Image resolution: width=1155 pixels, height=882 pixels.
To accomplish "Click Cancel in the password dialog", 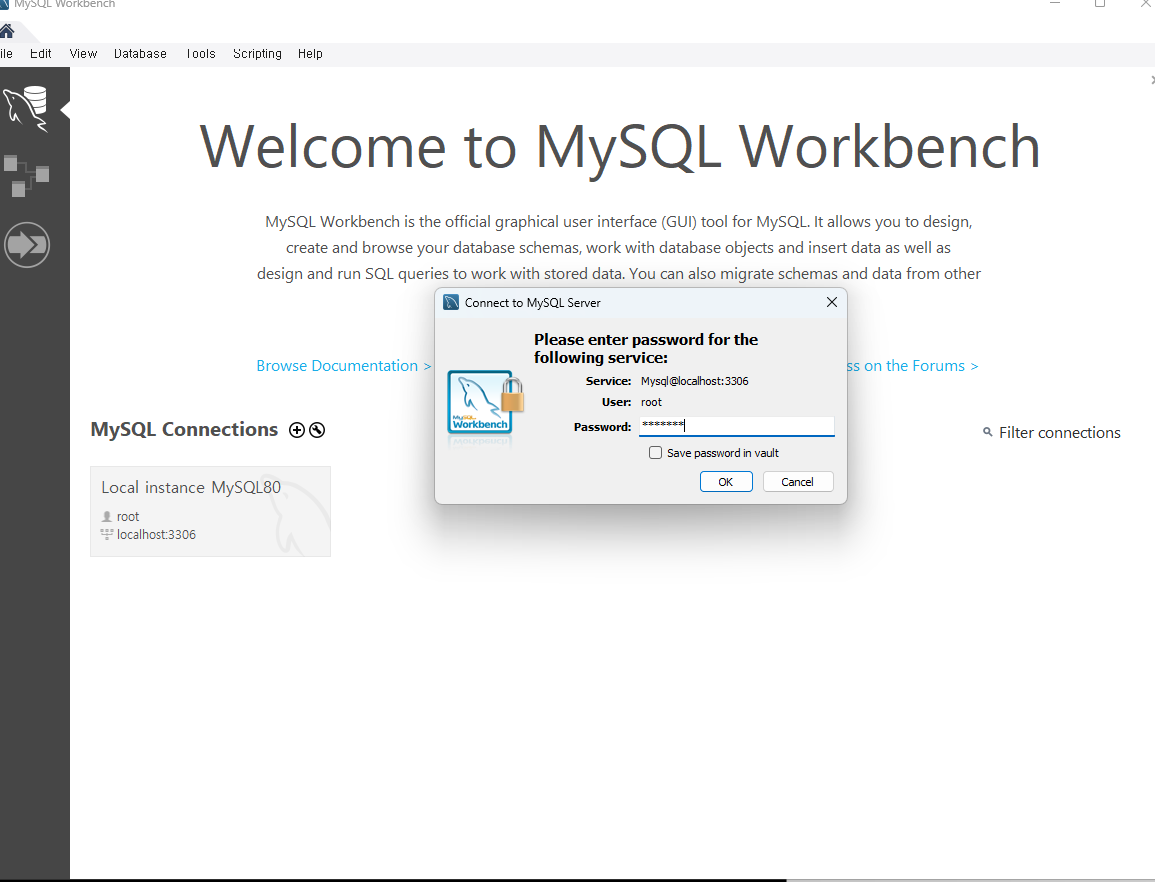I will (798, 482).
